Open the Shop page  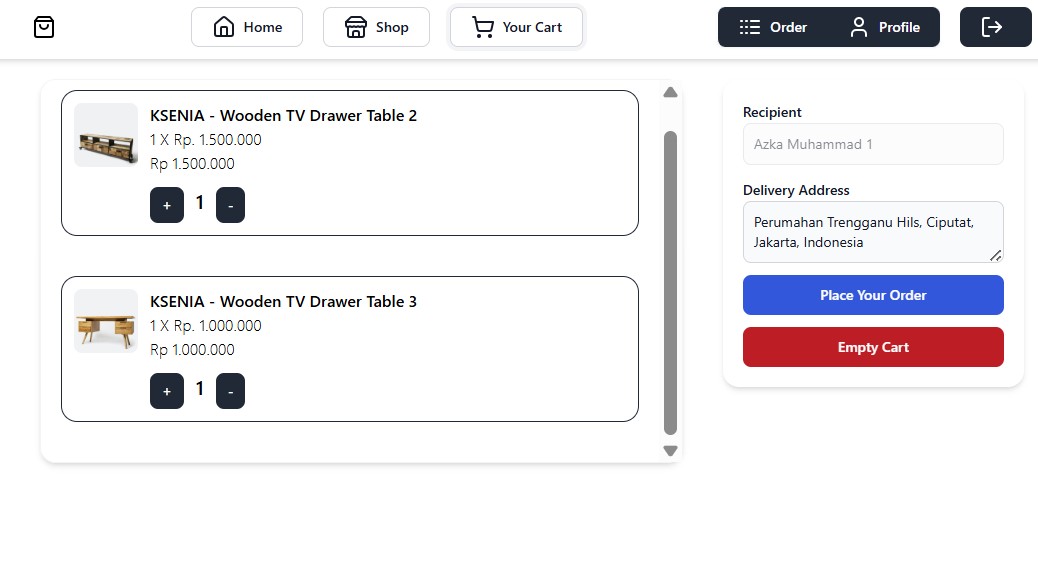376,27
